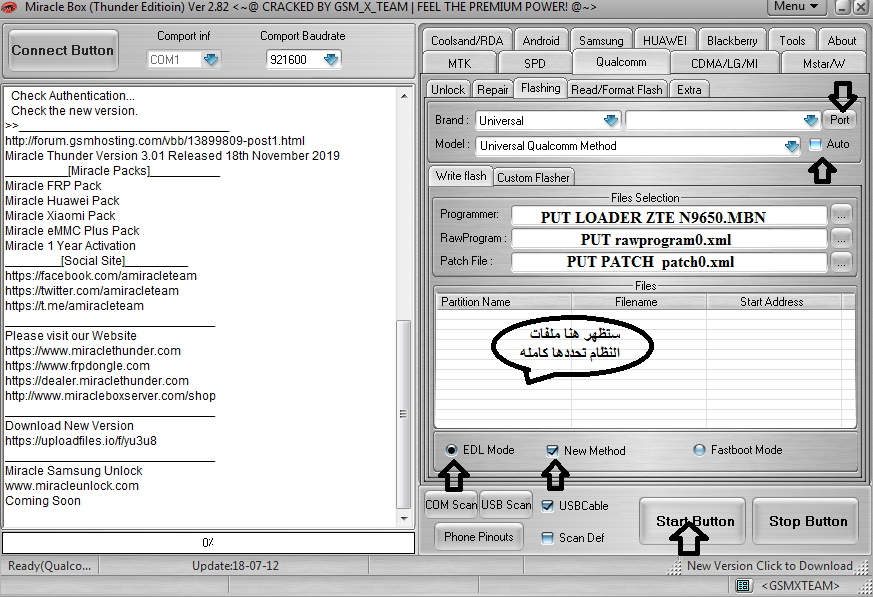Open browse button for Programmer file
This screenshot has width=873, height=597.
841,214
